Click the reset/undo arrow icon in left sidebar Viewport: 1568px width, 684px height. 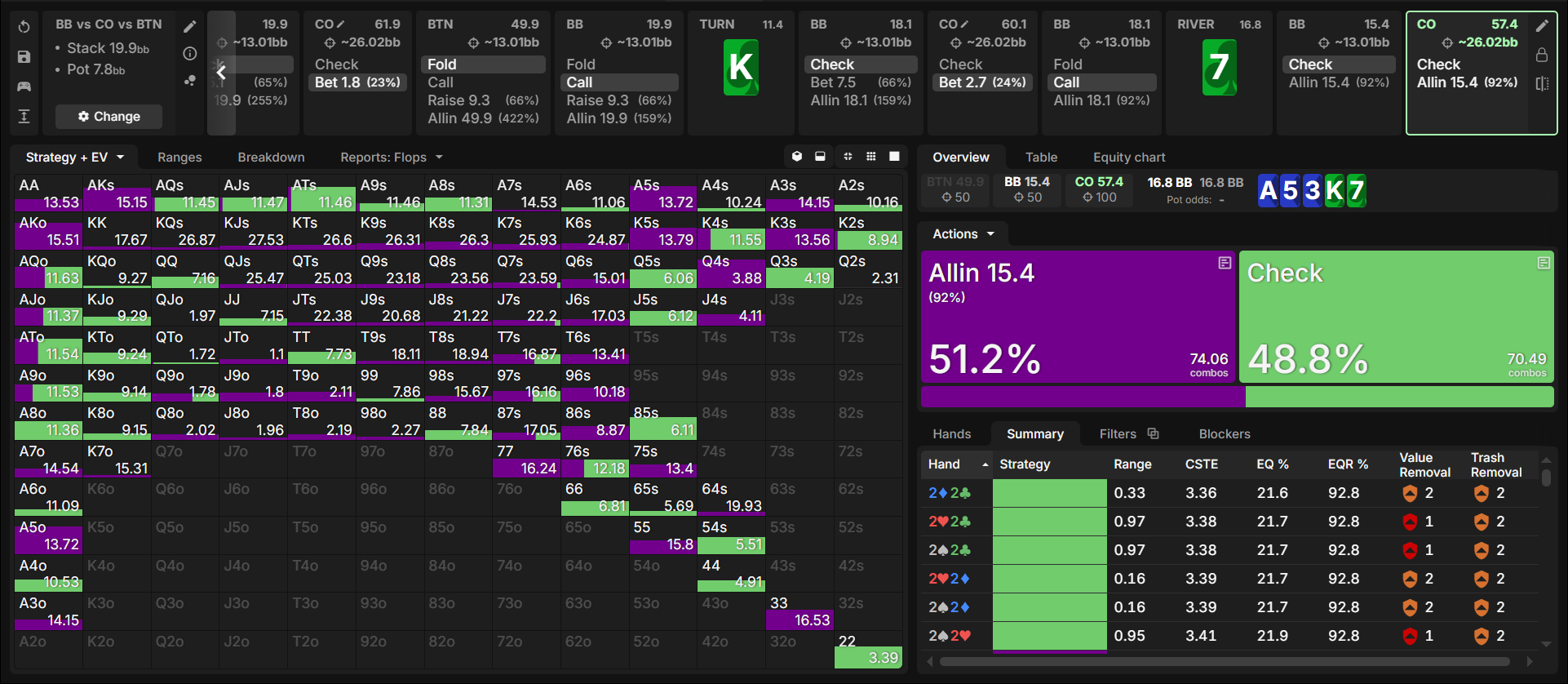point(24,27)
